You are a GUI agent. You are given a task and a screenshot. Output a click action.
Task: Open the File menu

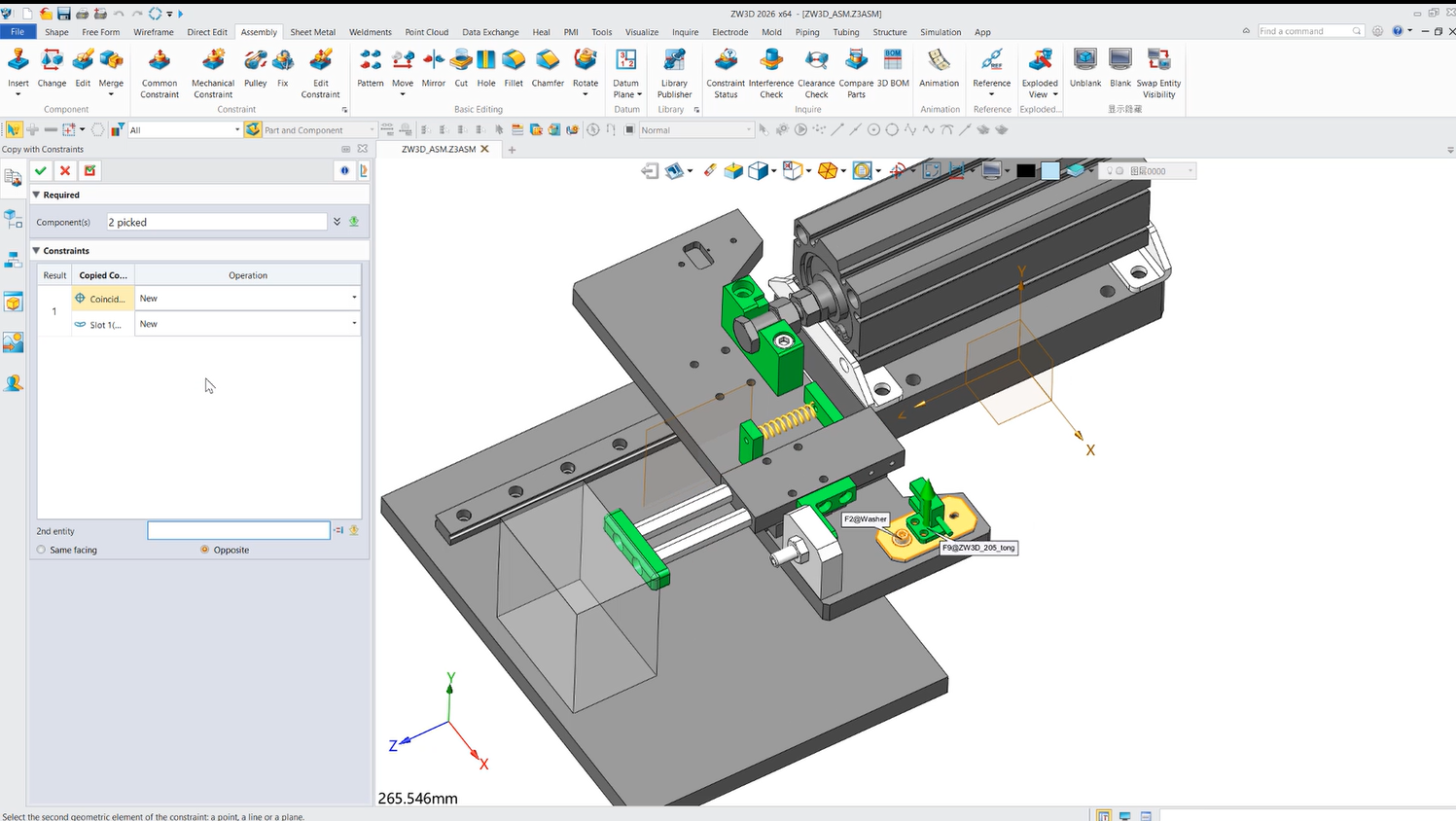coord(17,32)
